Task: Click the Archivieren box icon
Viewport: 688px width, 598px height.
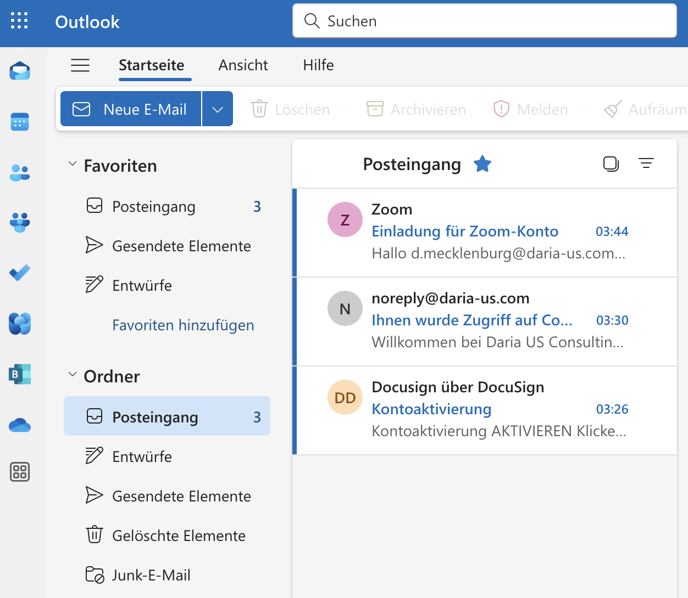Action: pyautogui.click(x=375, y=109)
